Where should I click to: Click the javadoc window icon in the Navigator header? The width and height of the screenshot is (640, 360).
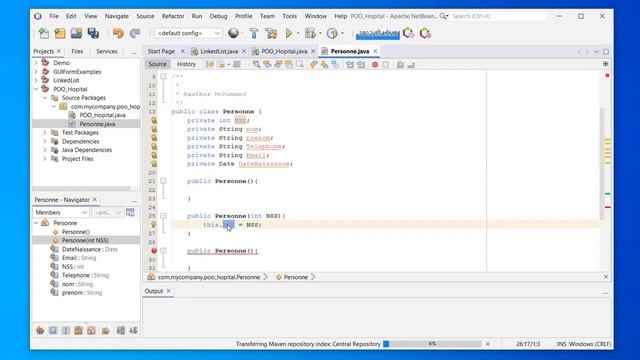pos(130,212)
